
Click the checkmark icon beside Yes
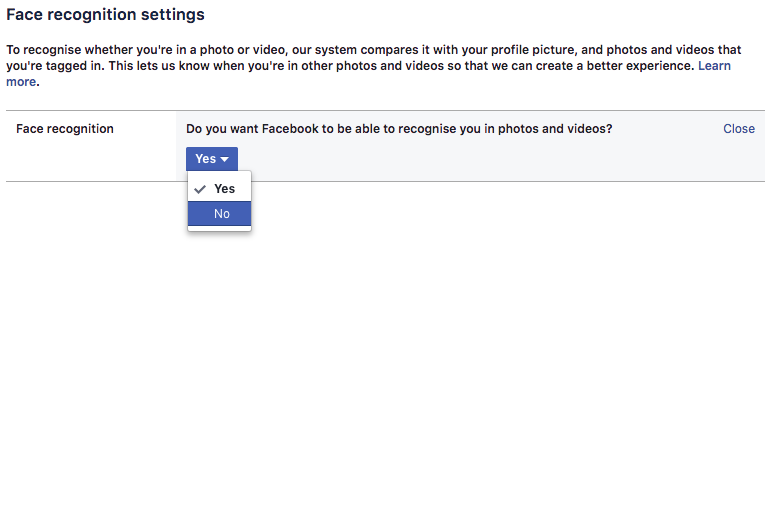coord(201,188)
